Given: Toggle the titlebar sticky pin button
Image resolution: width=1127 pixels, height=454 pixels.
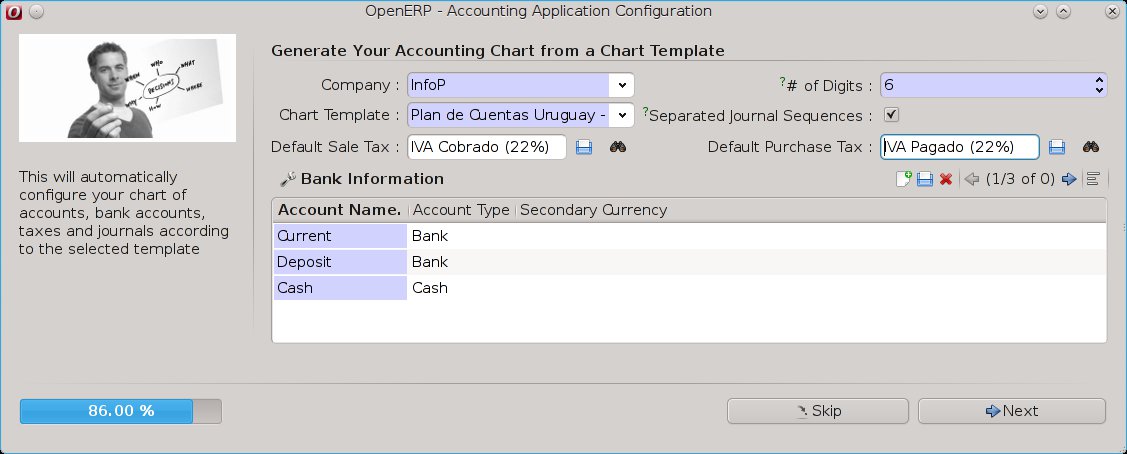Looking at the screenshot, I should tap(37, 11).
